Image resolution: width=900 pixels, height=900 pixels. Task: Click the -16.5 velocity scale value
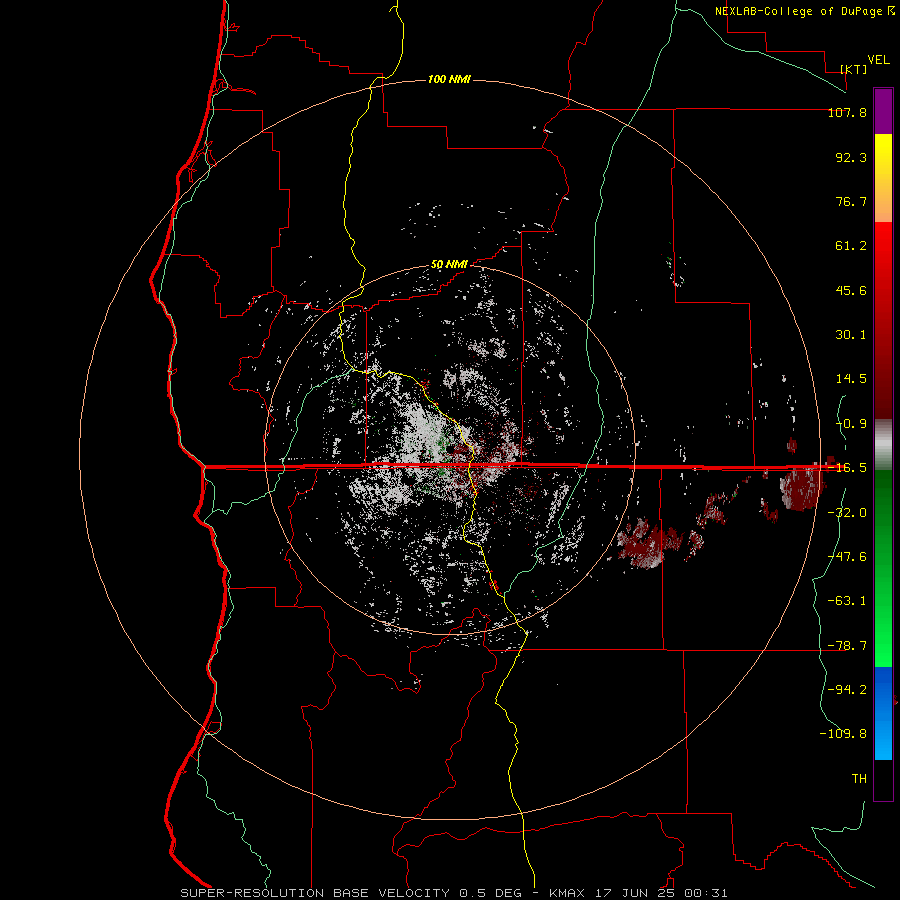click(x=847, y=468)
